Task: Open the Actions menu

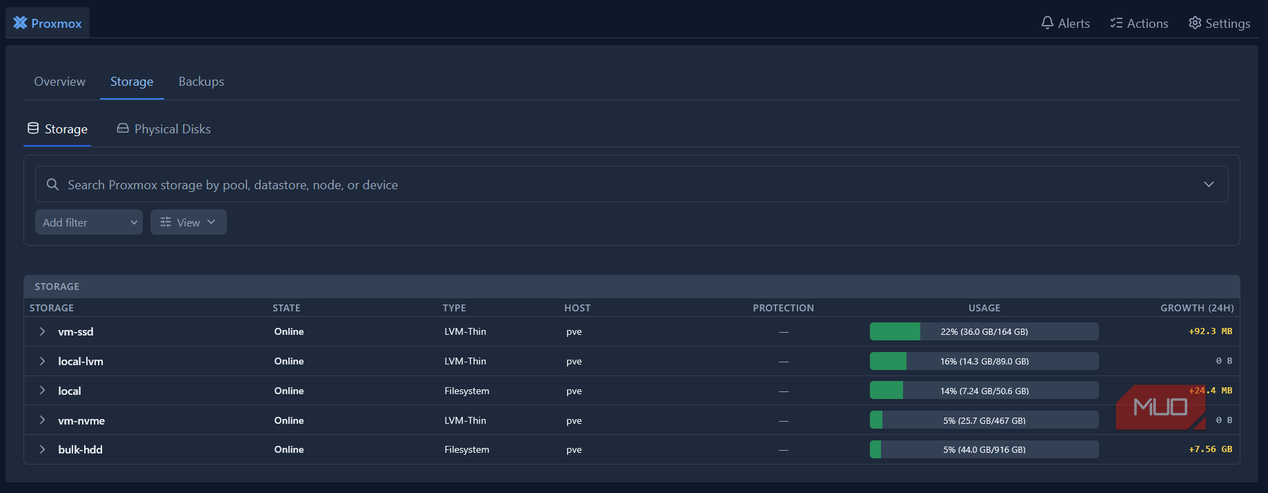Action: click(1138, 23)
